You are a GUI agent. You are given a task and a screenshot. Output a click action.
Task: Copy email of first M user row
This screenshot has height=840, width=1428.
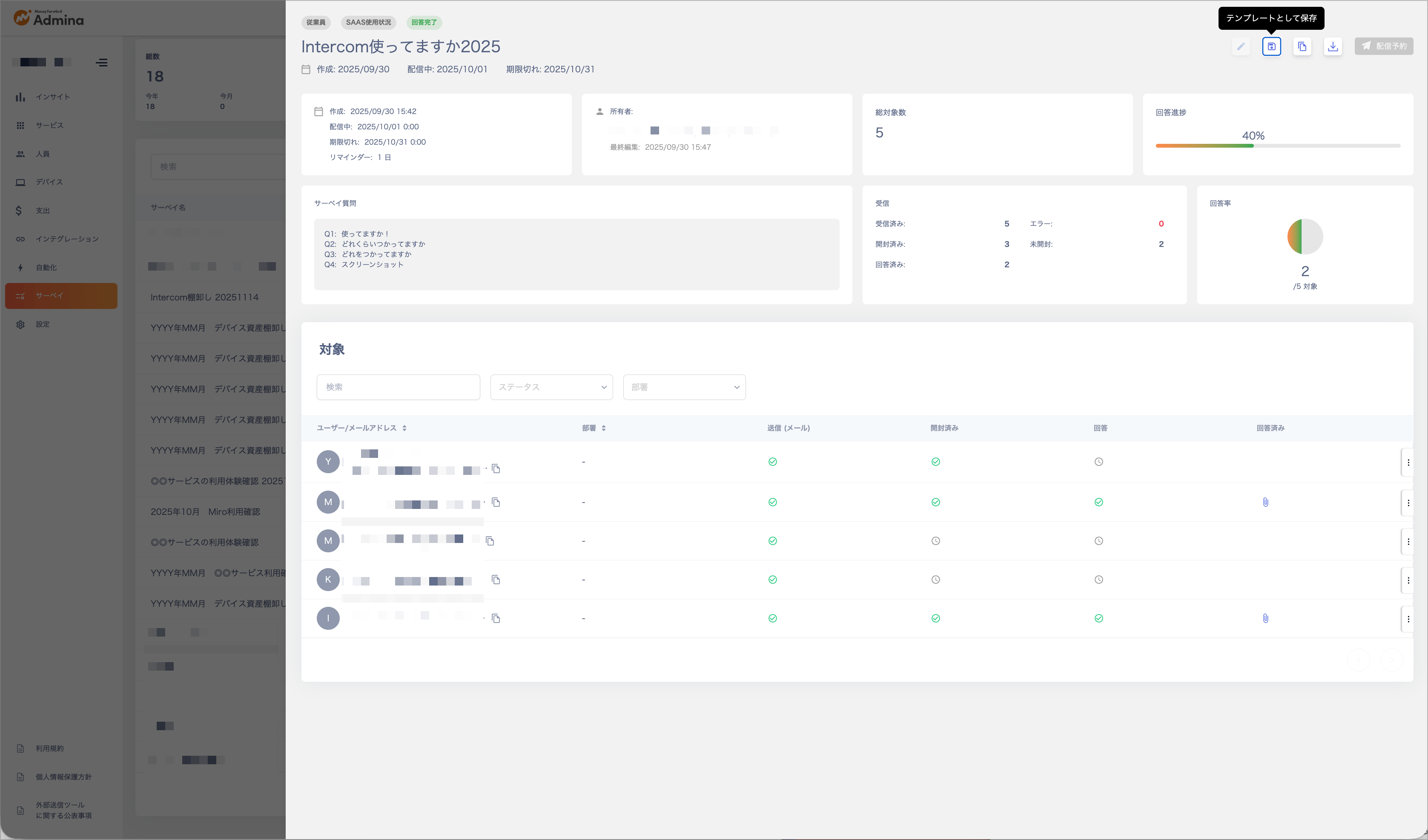click(x=496, y=503)
